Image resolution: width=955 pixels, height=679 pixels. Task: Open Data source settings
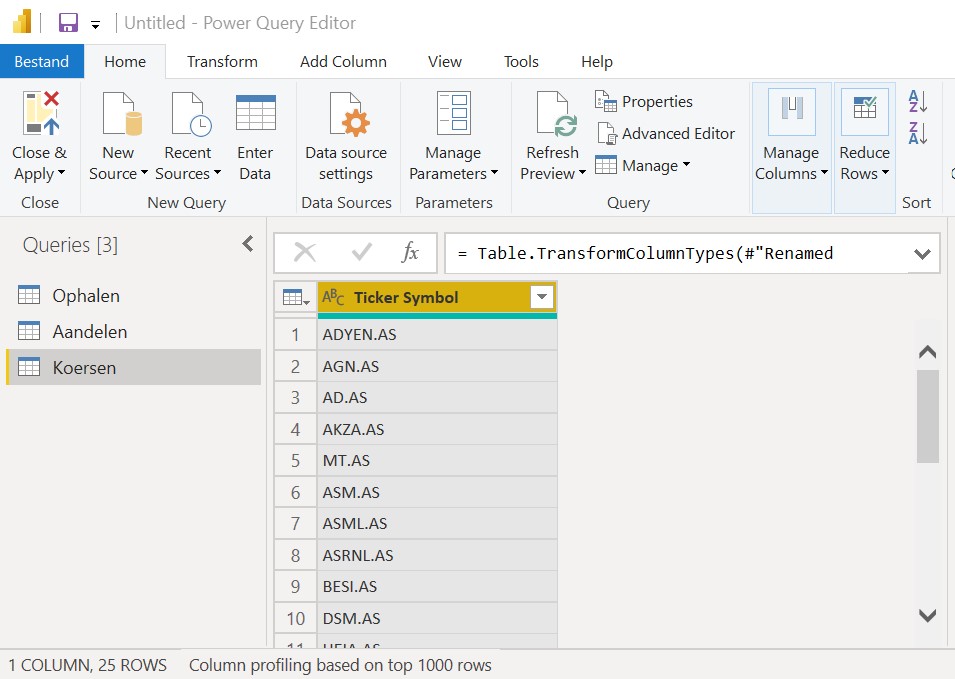point(346,114)
